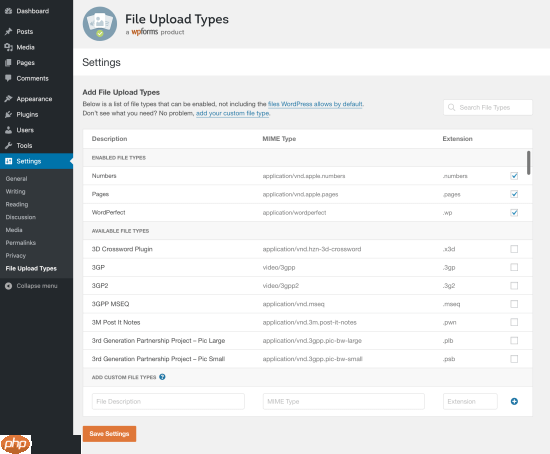Click the Media library icon
This screenshot has width=550, height=454.
coord(8,47)
